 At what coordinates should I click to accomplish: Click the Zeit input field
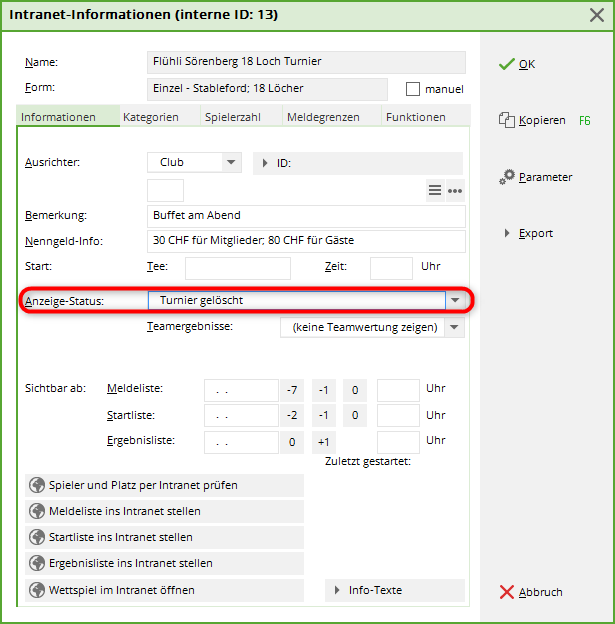(391, 268)
